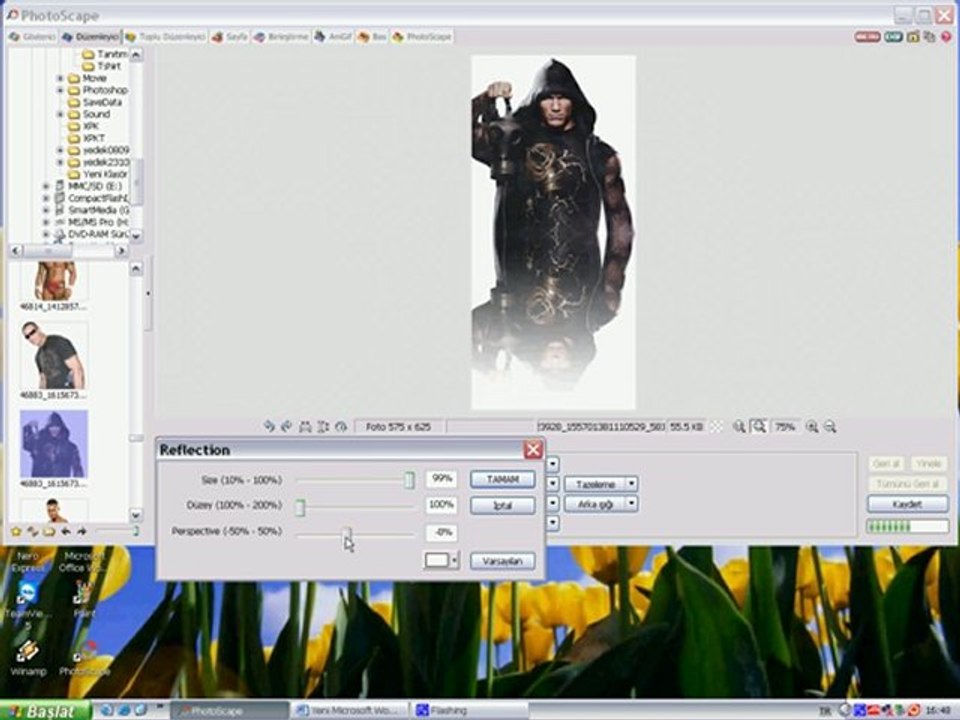Open the reflection background color dropdown

click(454, 561)
